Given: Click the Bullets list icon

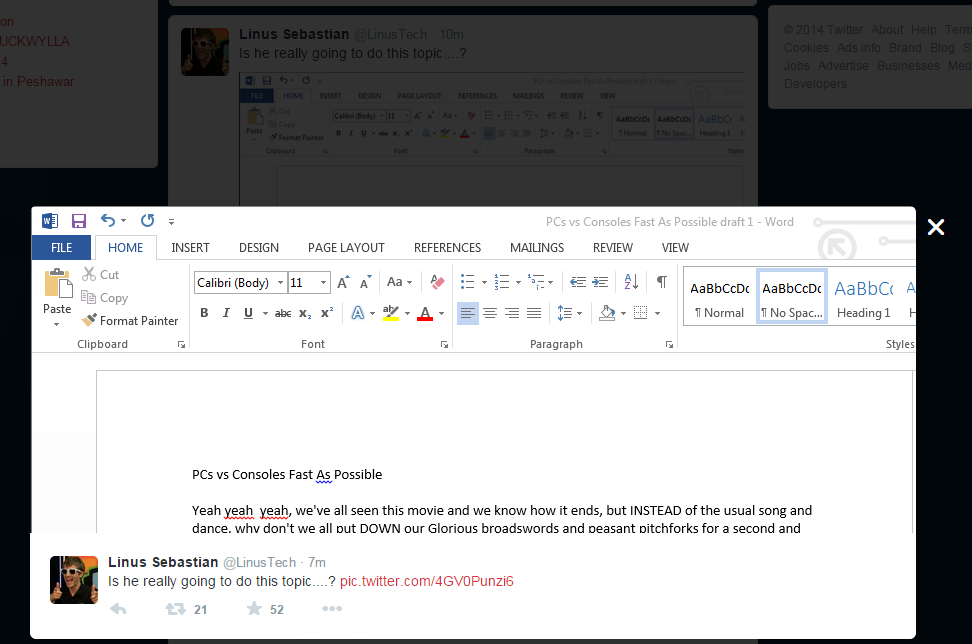Looking at the screenshot, I should pyautogui.click(x=467, y=282).
